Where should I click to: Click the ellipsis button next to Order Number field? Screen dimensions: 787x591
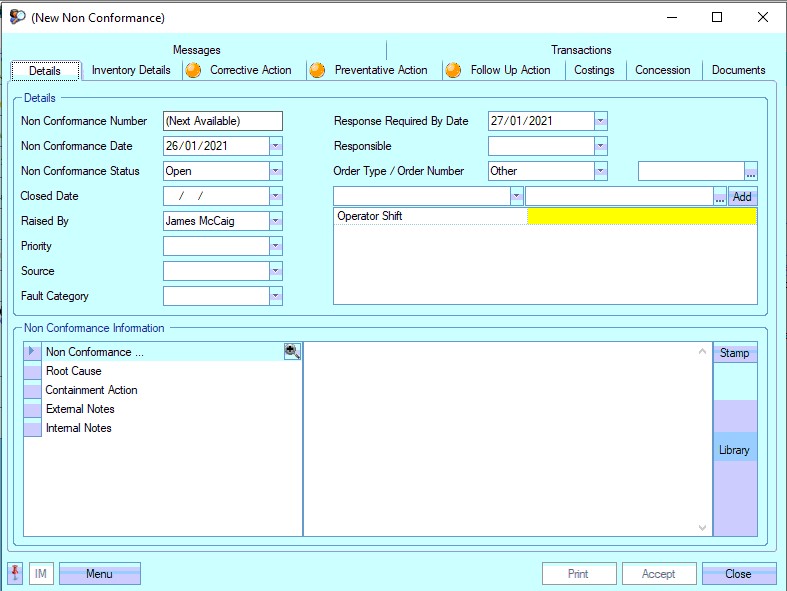click(x=751, y=171)
